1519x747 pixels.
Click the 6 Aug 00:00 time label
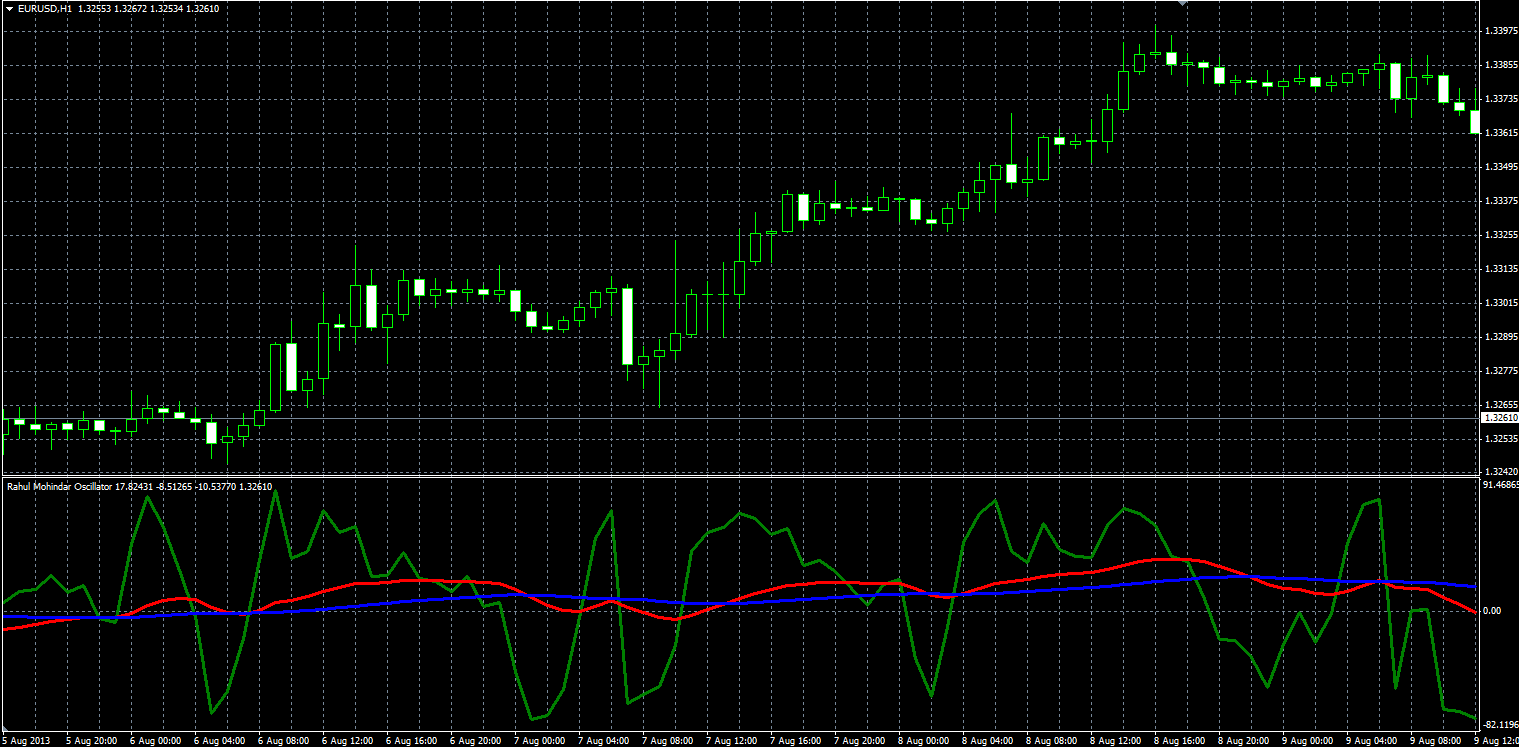(156, 741)
